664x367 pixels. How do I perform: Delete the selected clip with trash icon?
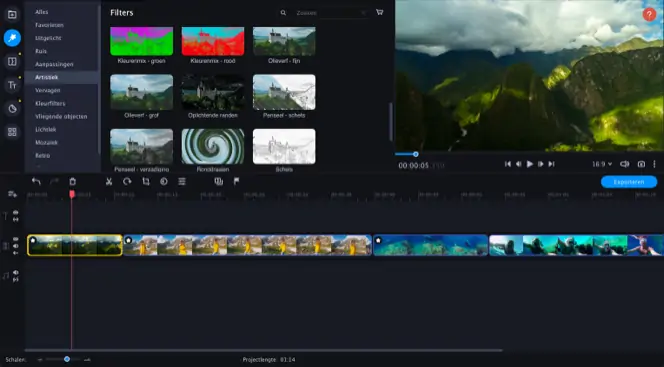72,182
